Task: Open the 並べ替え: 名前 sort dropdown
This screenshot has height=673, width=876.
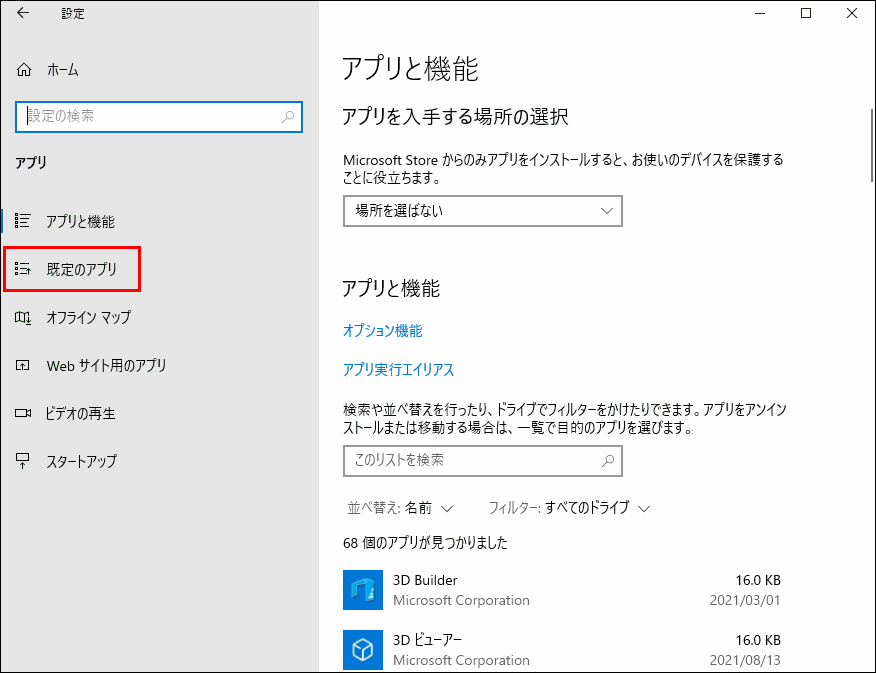Action: pos(400,508)
